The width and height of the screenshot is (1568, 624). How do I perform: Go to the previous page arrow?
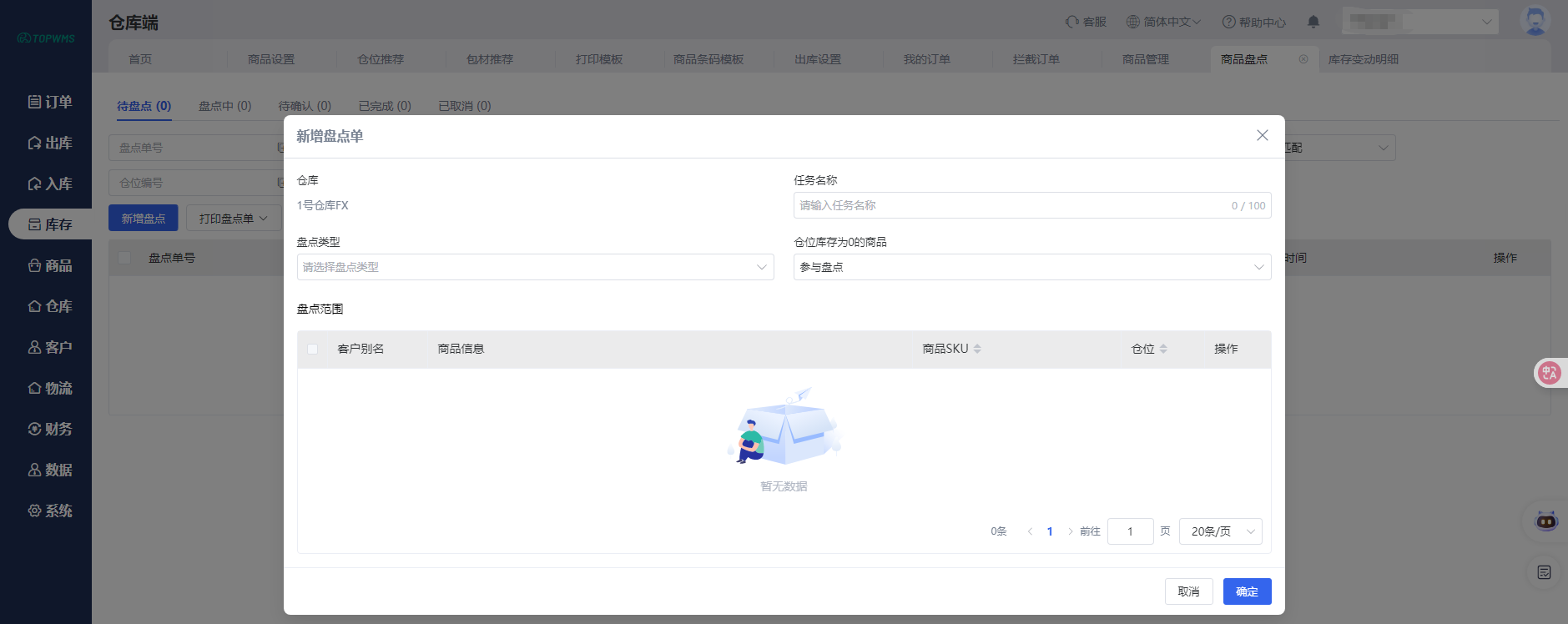pyautogui.click(x=1030, y=531)
